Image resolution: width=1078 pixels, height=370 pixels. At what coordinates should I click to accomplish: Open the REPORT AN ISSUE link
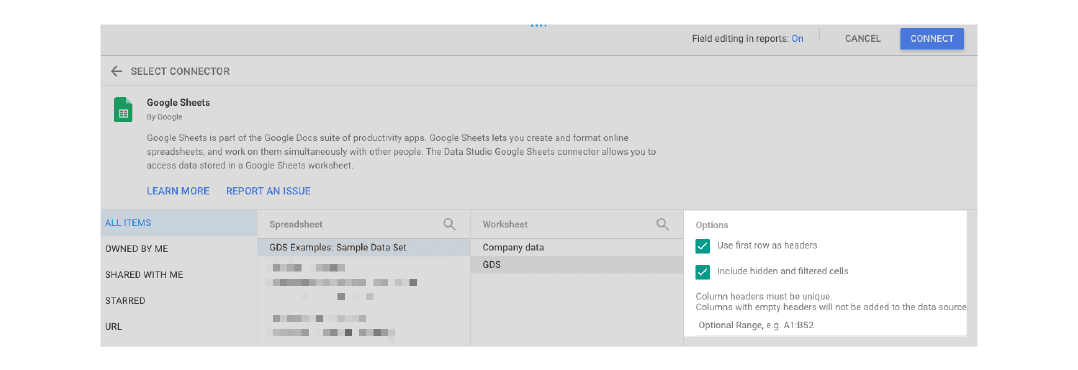pos(268,191)
